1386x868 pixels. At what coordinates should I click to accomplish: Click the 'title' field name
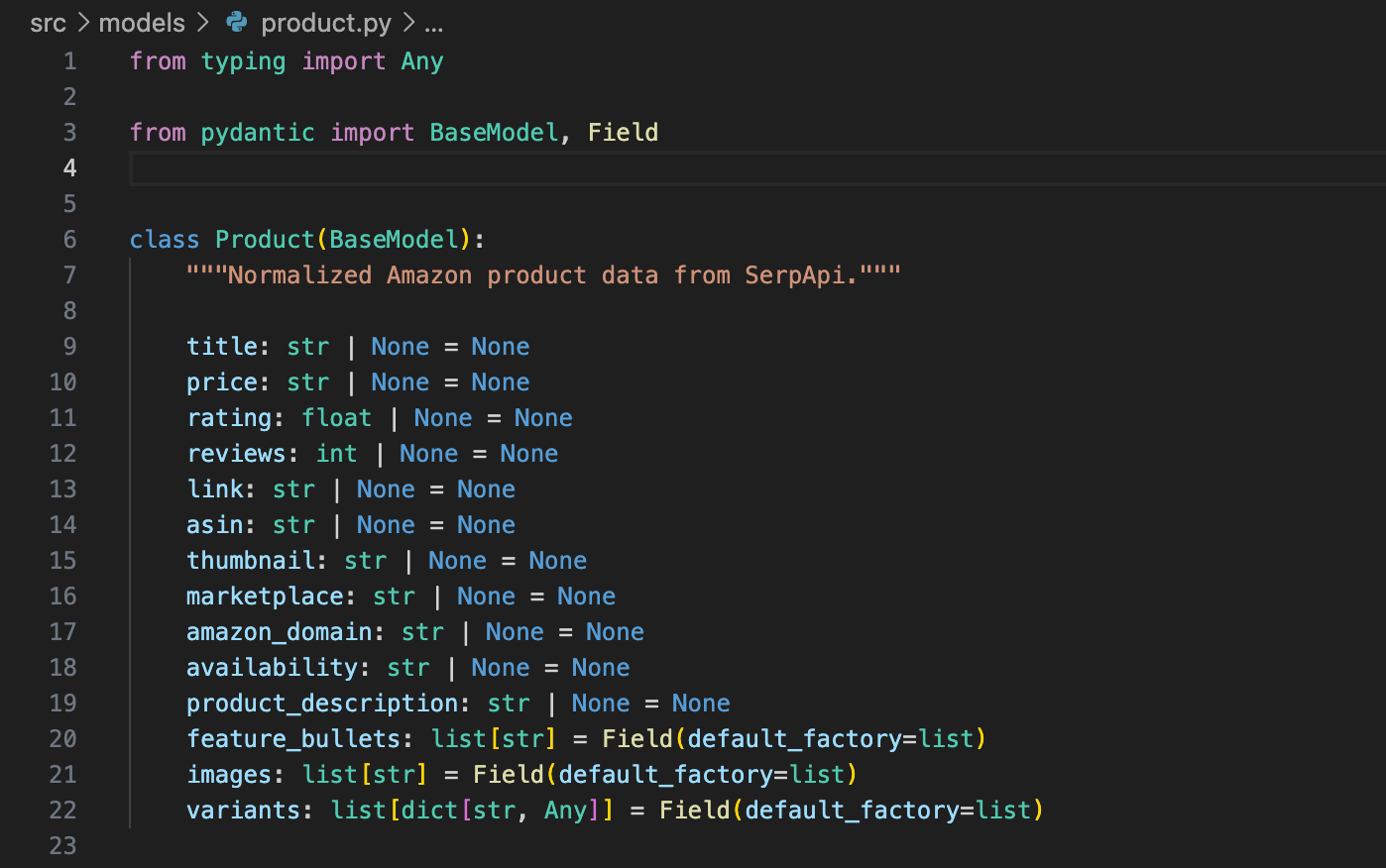click(222, 347)
